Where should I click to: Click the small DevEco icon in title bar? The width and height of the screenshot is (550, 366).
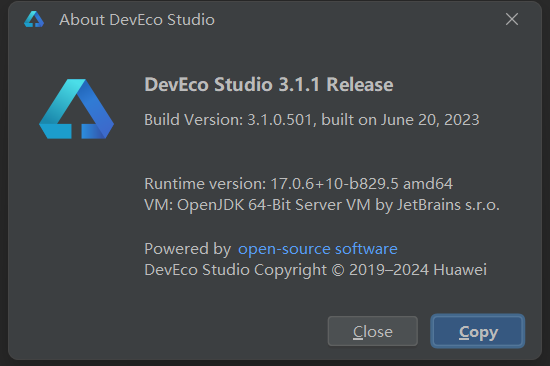point(34,19)
